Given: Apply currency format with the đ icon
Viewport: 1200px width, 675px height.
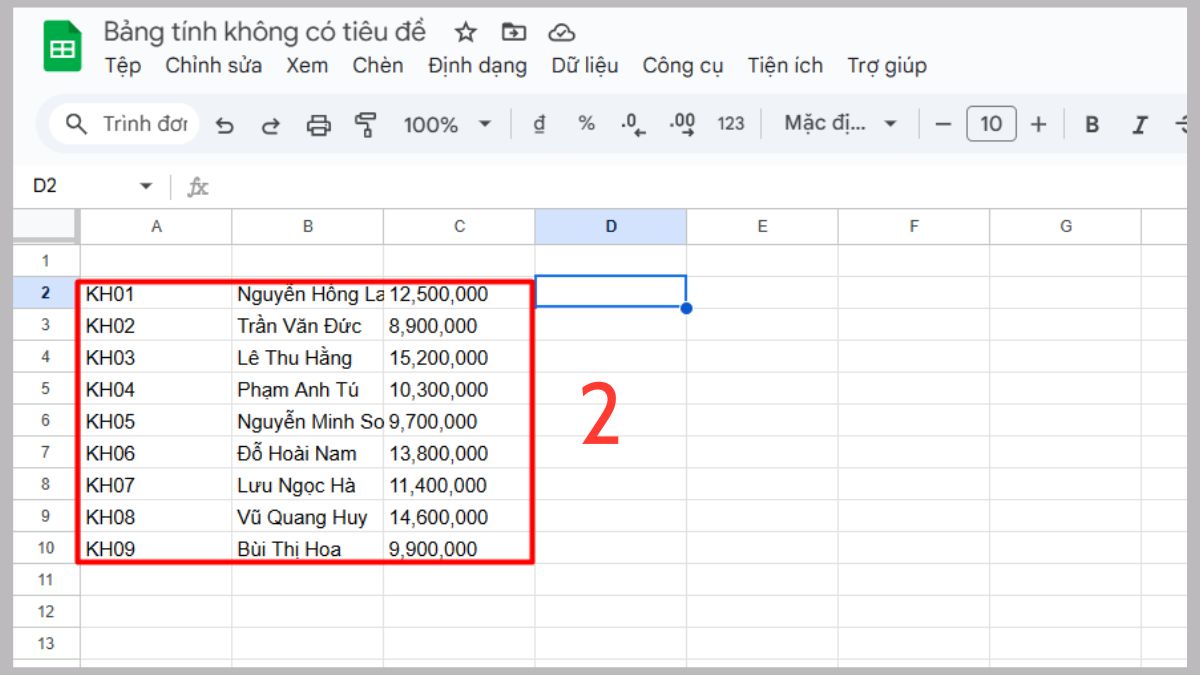Looking at the screenshot, I should 539,124.
